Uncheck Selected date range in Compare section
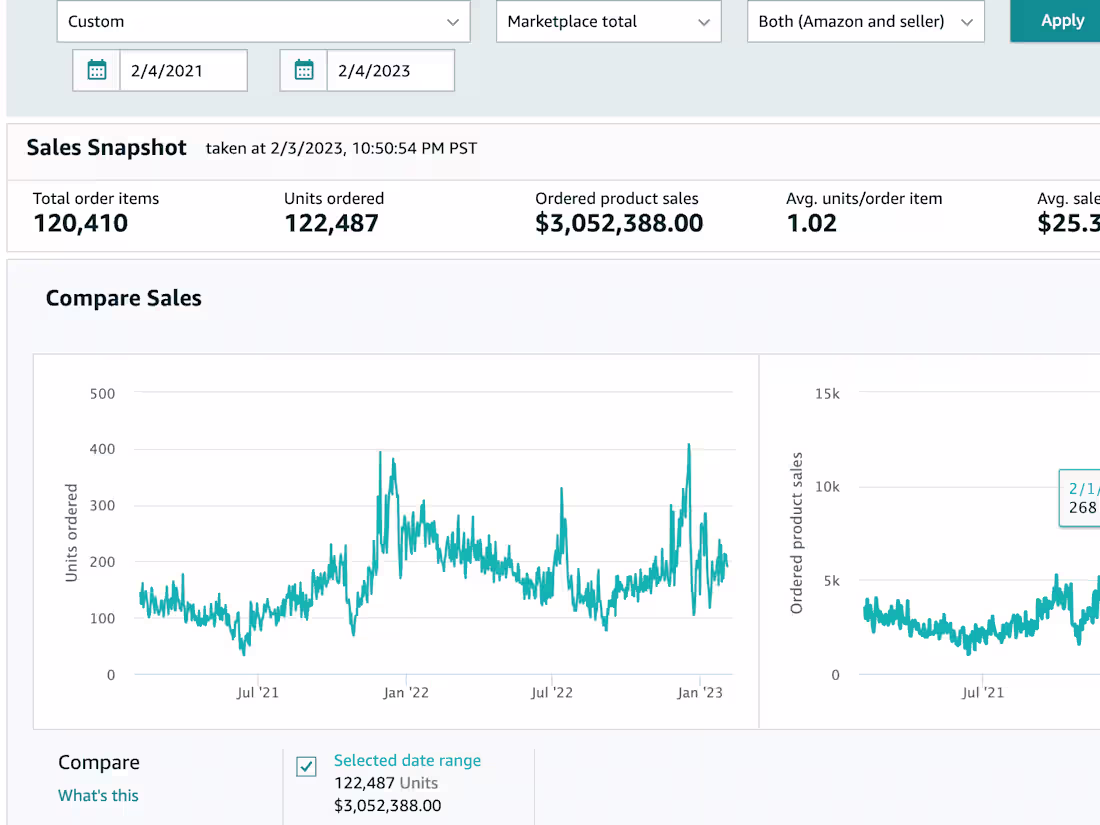Image resolution: width=1100 pixels, height=825 pixels. coord(306,766)
